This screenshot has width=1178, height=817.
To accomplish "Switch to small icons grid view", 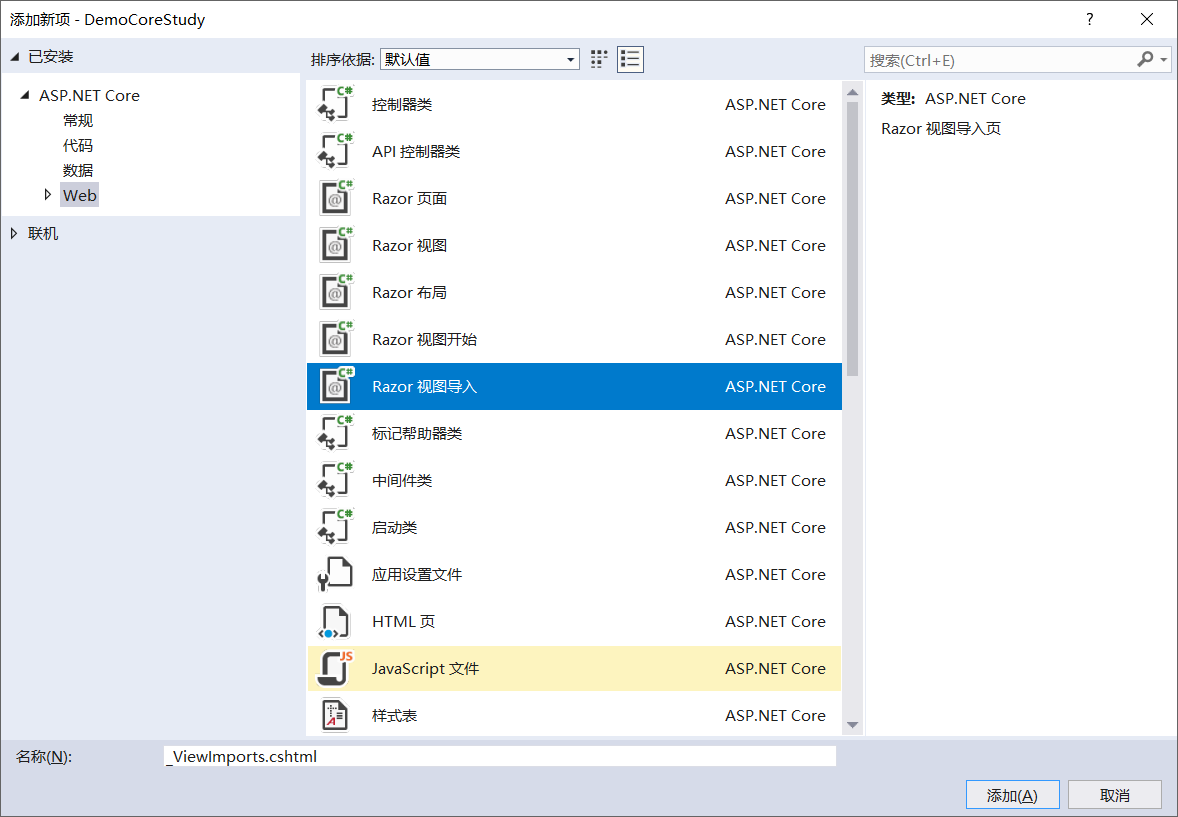I will [599, 59].
